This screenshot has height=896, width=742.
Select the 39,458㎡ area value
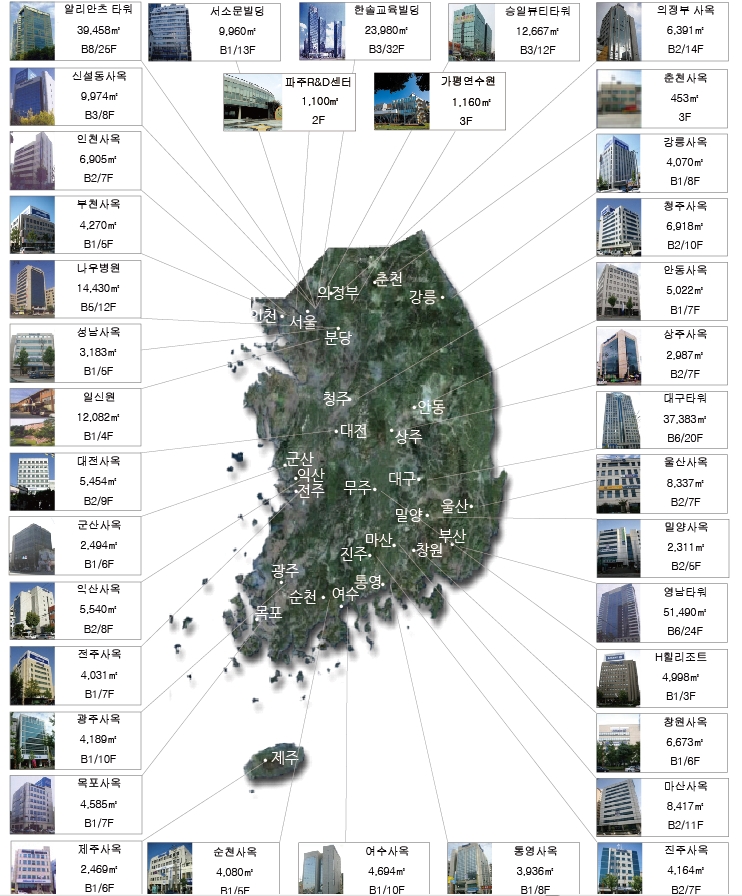pyautogui.click(x=98, y=30)
